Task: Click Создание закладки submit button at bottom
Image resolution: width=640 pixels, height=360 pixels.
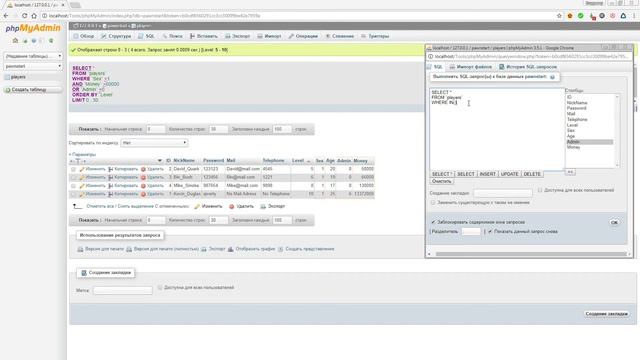Action: tap(606, 314)
